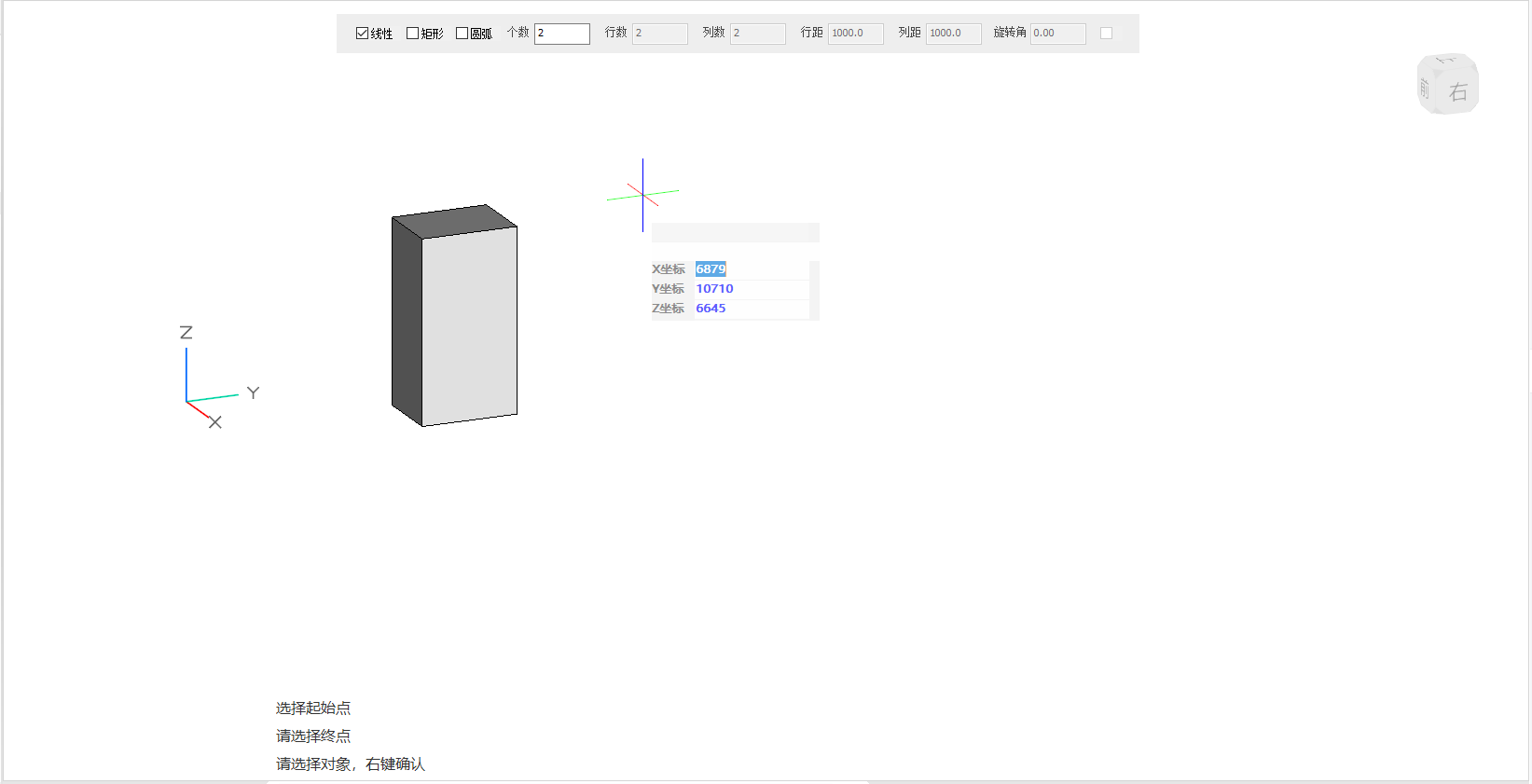
Task: Click the dark left side face of box
Action: [x=407, y=322]
